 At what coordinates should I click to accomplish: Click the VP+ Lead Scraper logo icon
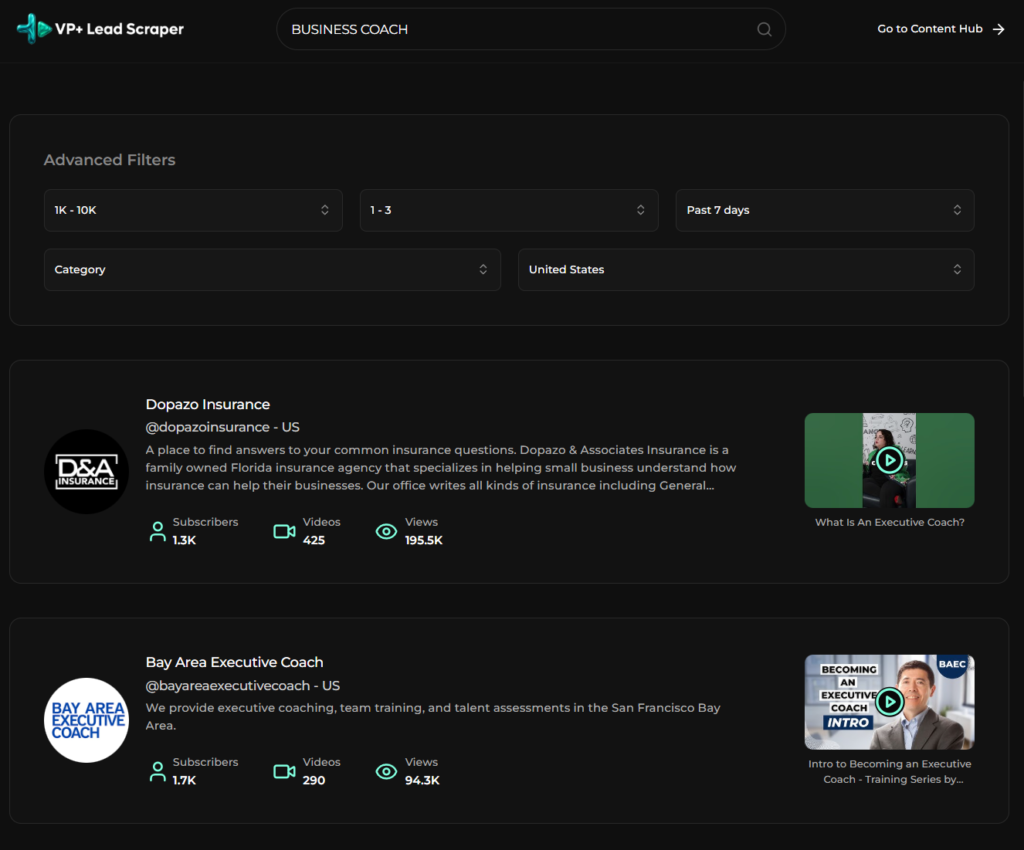(x=34, y=29)
